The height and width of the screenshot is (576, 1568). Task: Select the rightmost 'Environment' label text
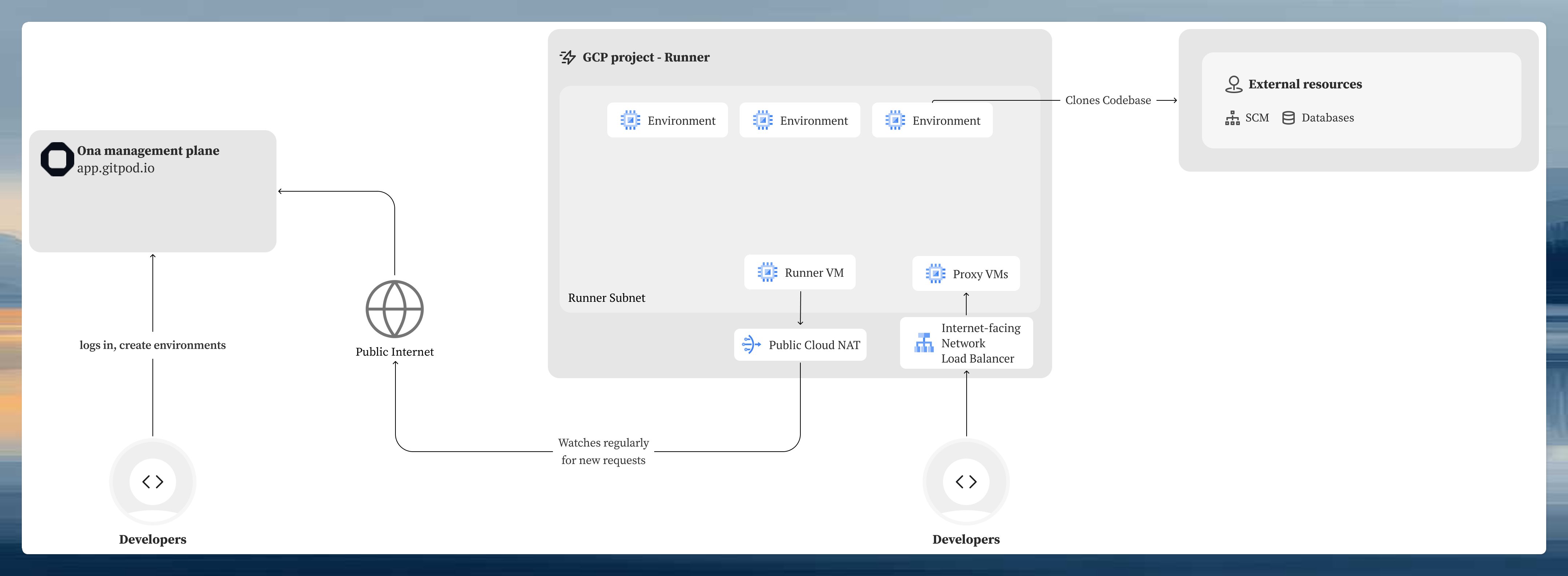coord(946,120)
